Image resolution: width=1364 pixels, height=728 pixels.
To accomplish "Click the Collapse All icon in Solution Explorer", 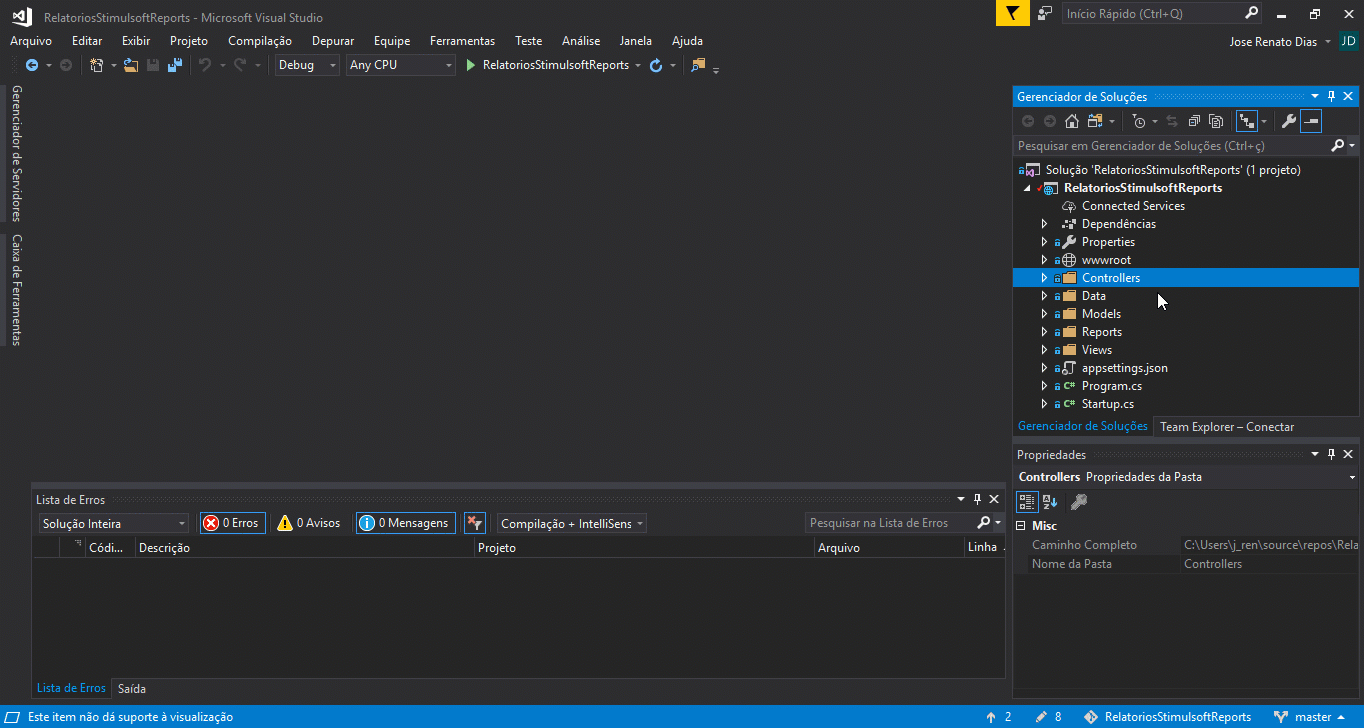I will point(1194,121).
